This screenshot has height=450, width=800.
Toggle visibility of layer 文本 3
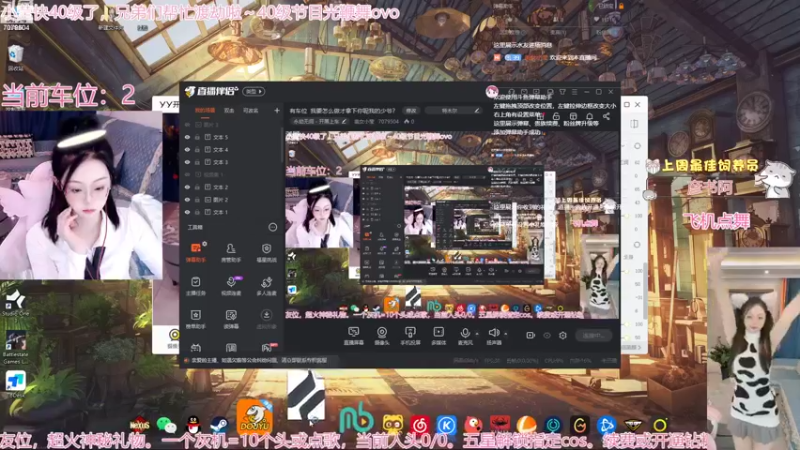coord(187,162)
